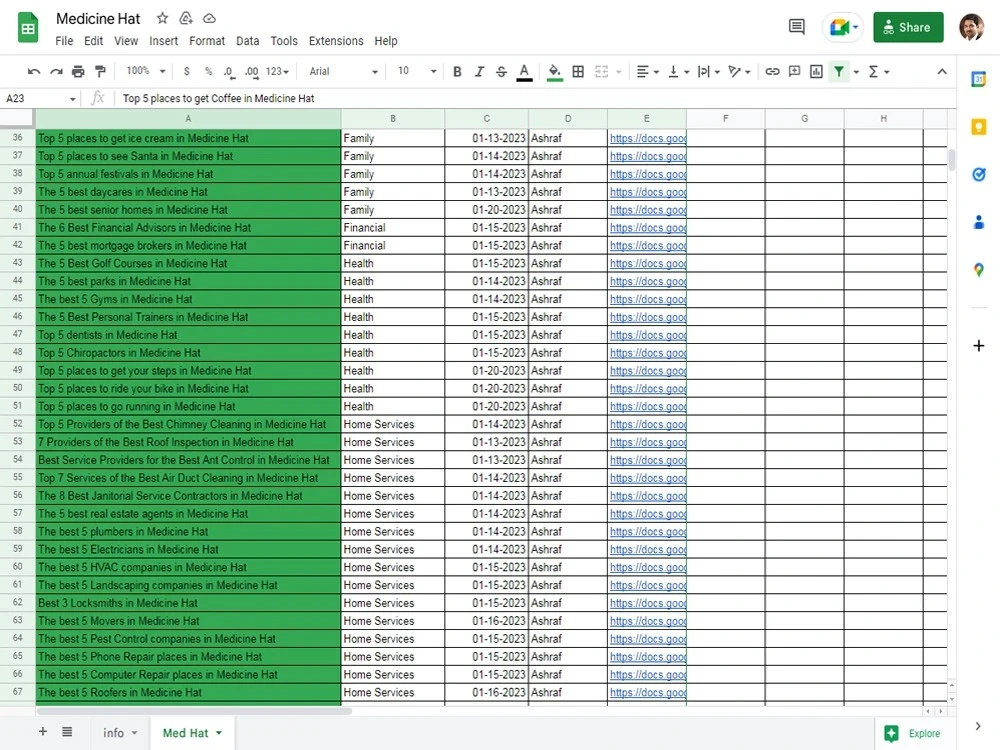Open the Arial font dropdown
This screenshot has height=750, width=1000.
343,71
